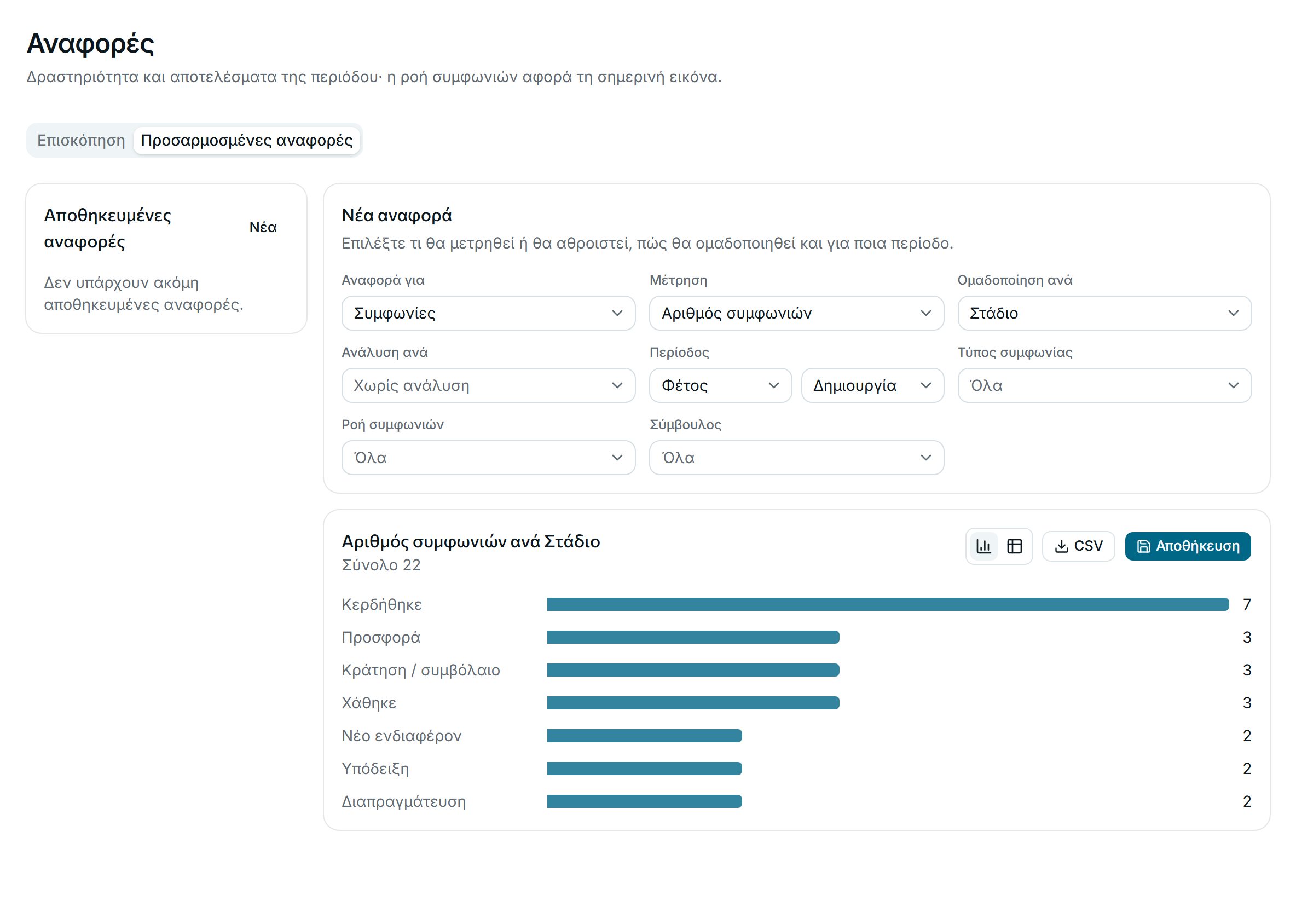Switch to table view icon
The width and height of the screenshot is (1296, 924).
coord(1014,546)
